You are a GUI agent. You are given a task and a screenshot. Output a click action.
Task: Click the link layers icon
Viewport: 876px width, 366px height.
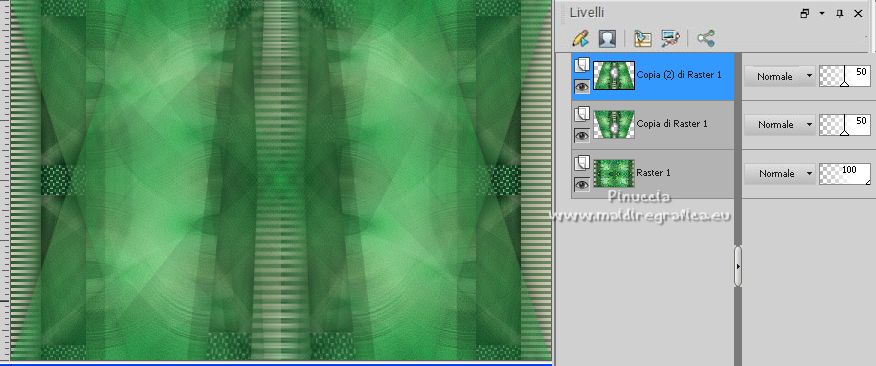pos(706,39)
